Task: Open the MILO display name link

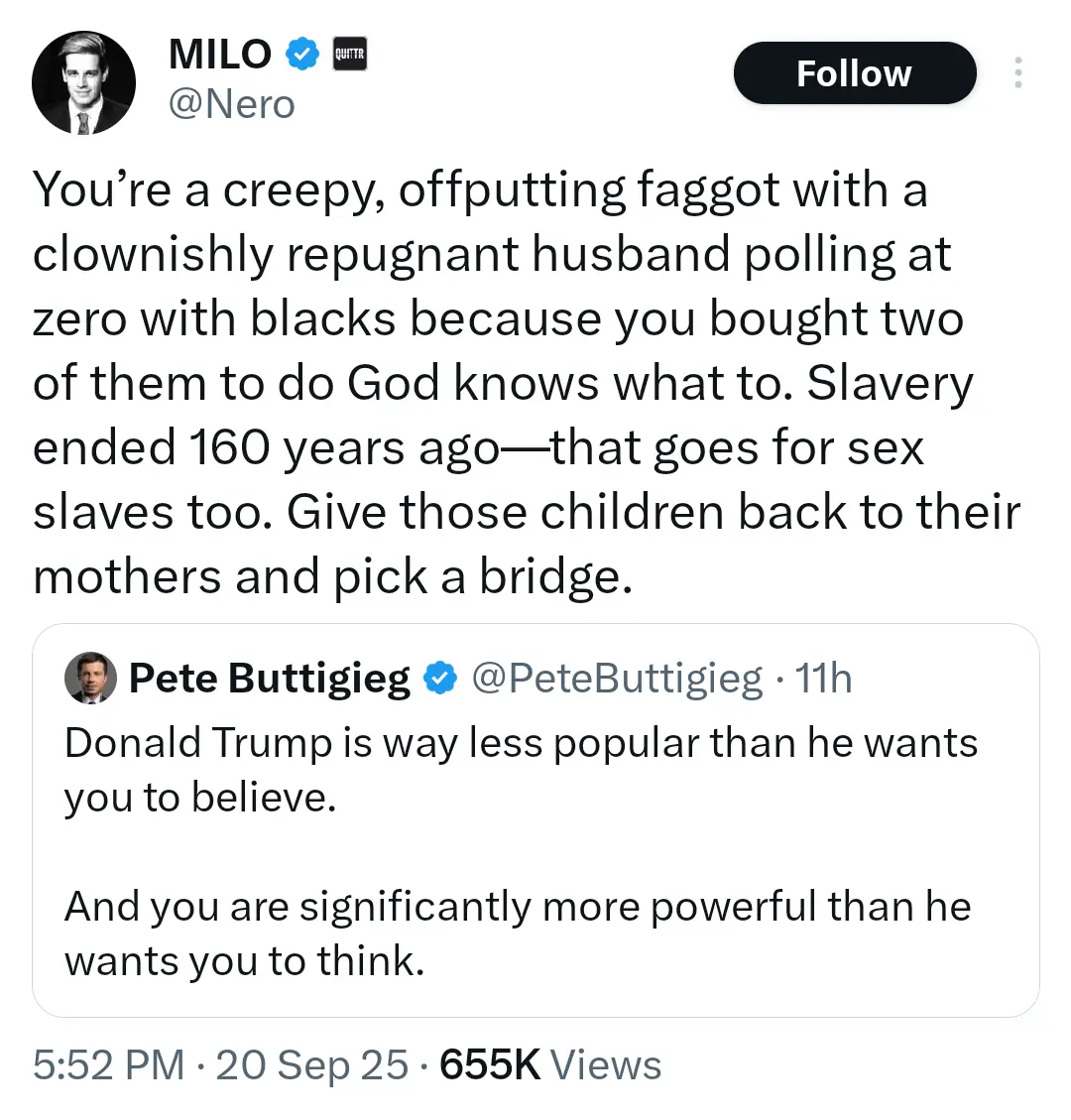Action: pos(220,55)
